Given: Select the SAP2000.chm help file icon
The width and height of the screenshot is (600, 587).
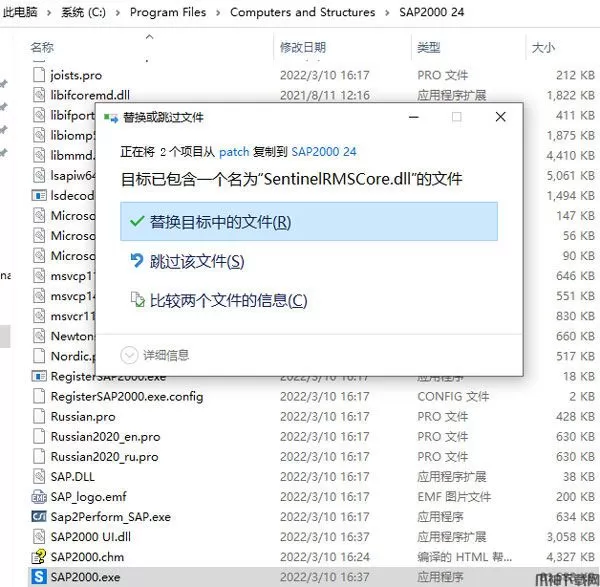Looking at the screenshot, I should (39, 557).
